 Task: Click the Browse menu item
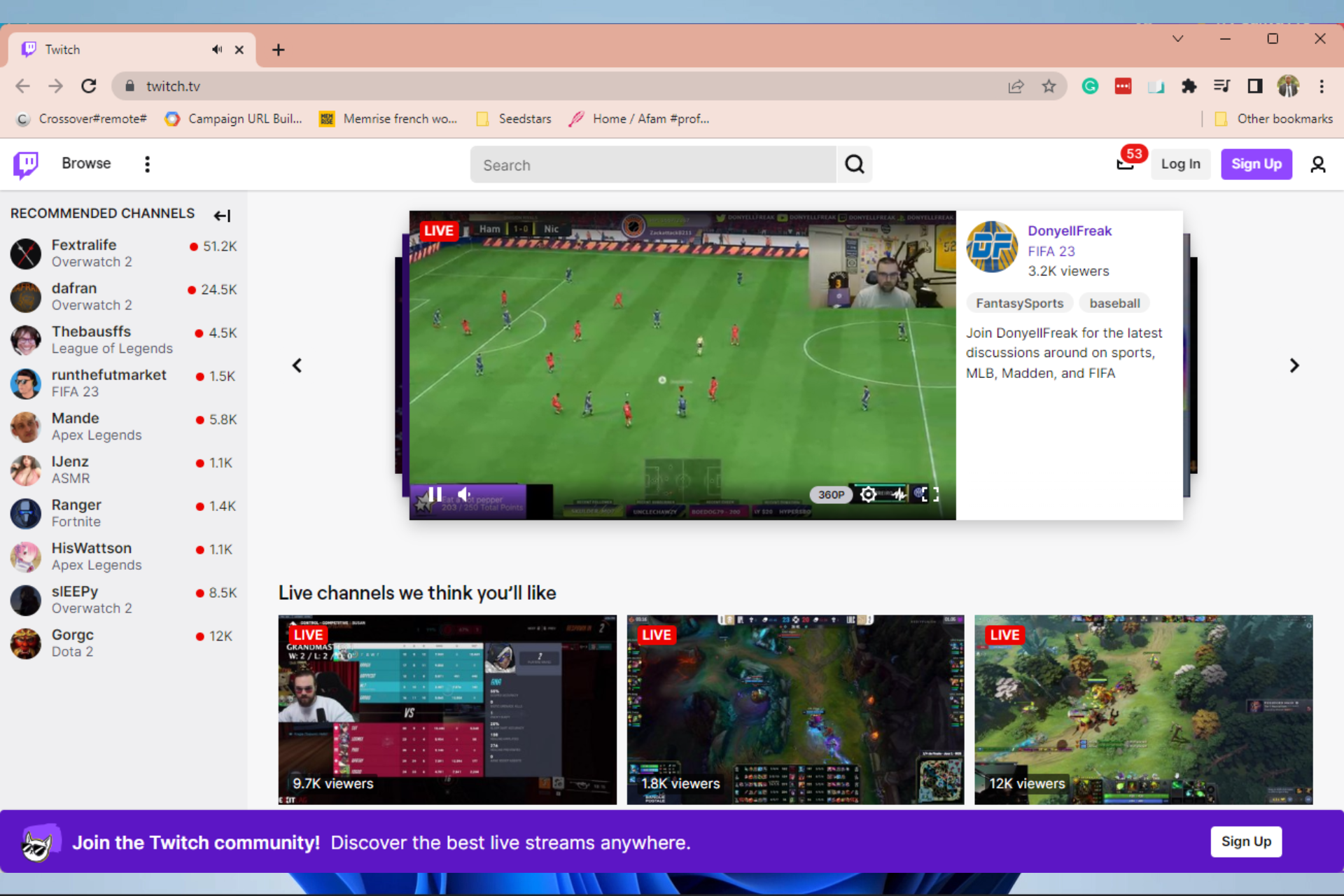point(86,164)
